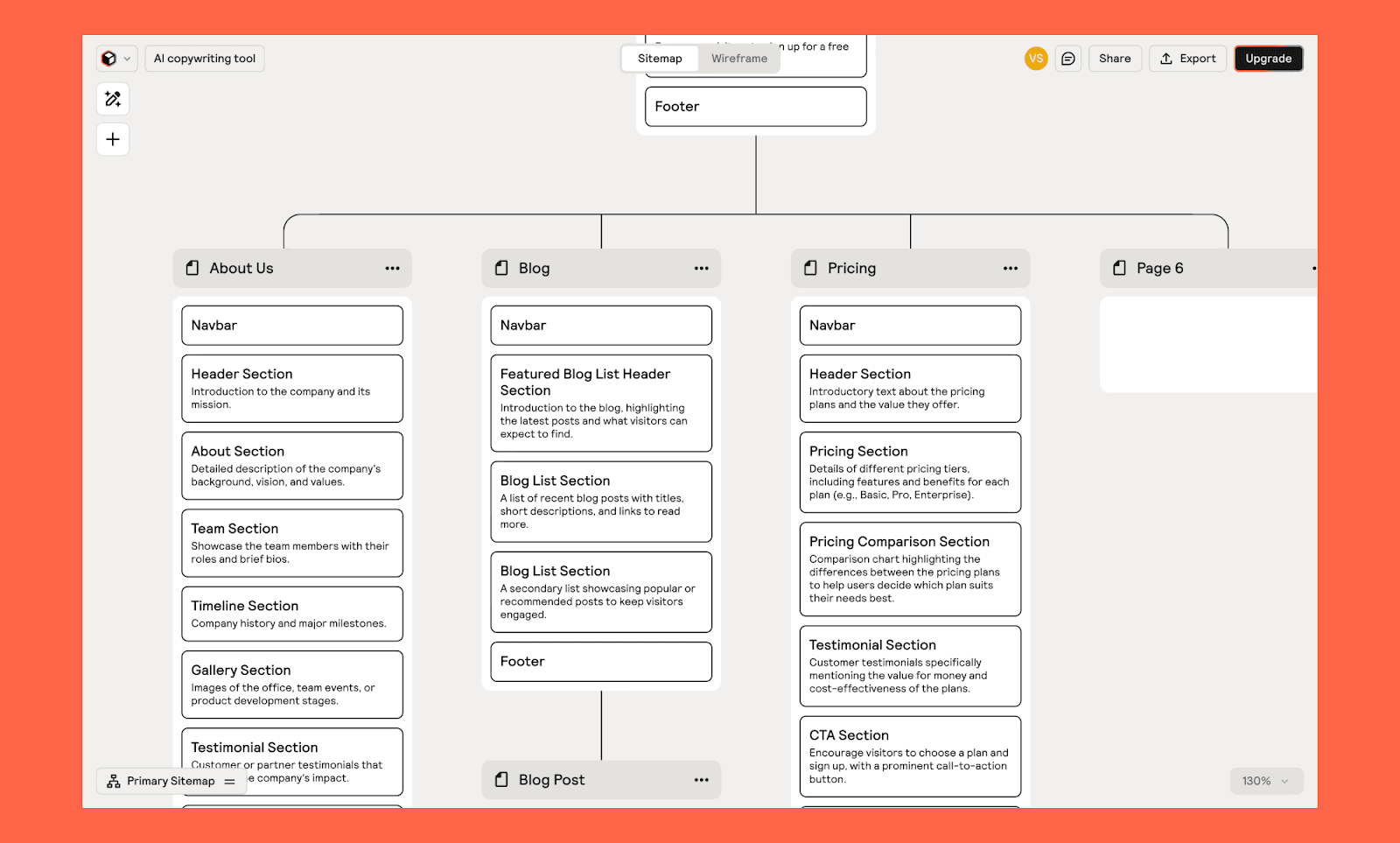Open the comments bubble icon
Screen dimensions: 1400x843
(1067, 58)
